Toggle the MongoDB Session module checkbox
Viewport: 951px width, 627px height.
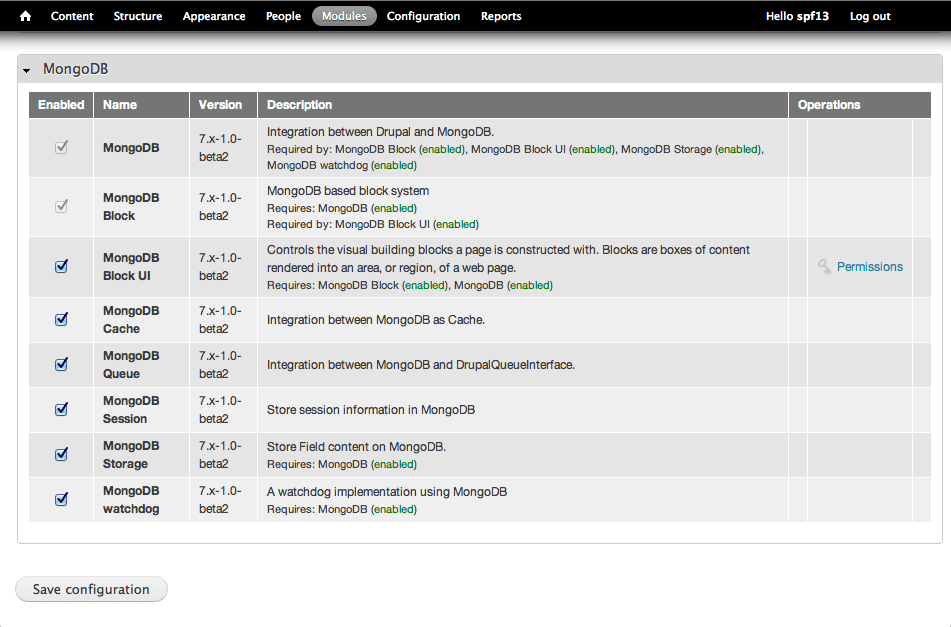pyautogui.click(x=61, y=409)
